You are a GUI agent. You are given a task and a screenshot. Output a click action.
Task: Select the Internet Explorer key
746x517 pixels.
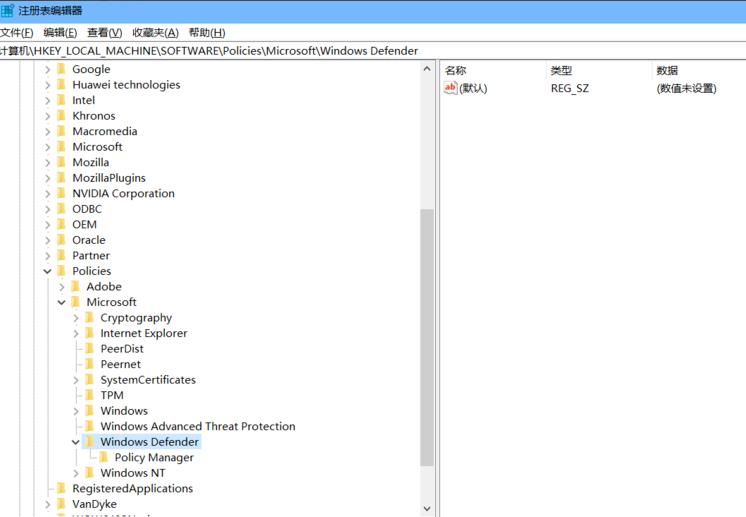(144, 333)
